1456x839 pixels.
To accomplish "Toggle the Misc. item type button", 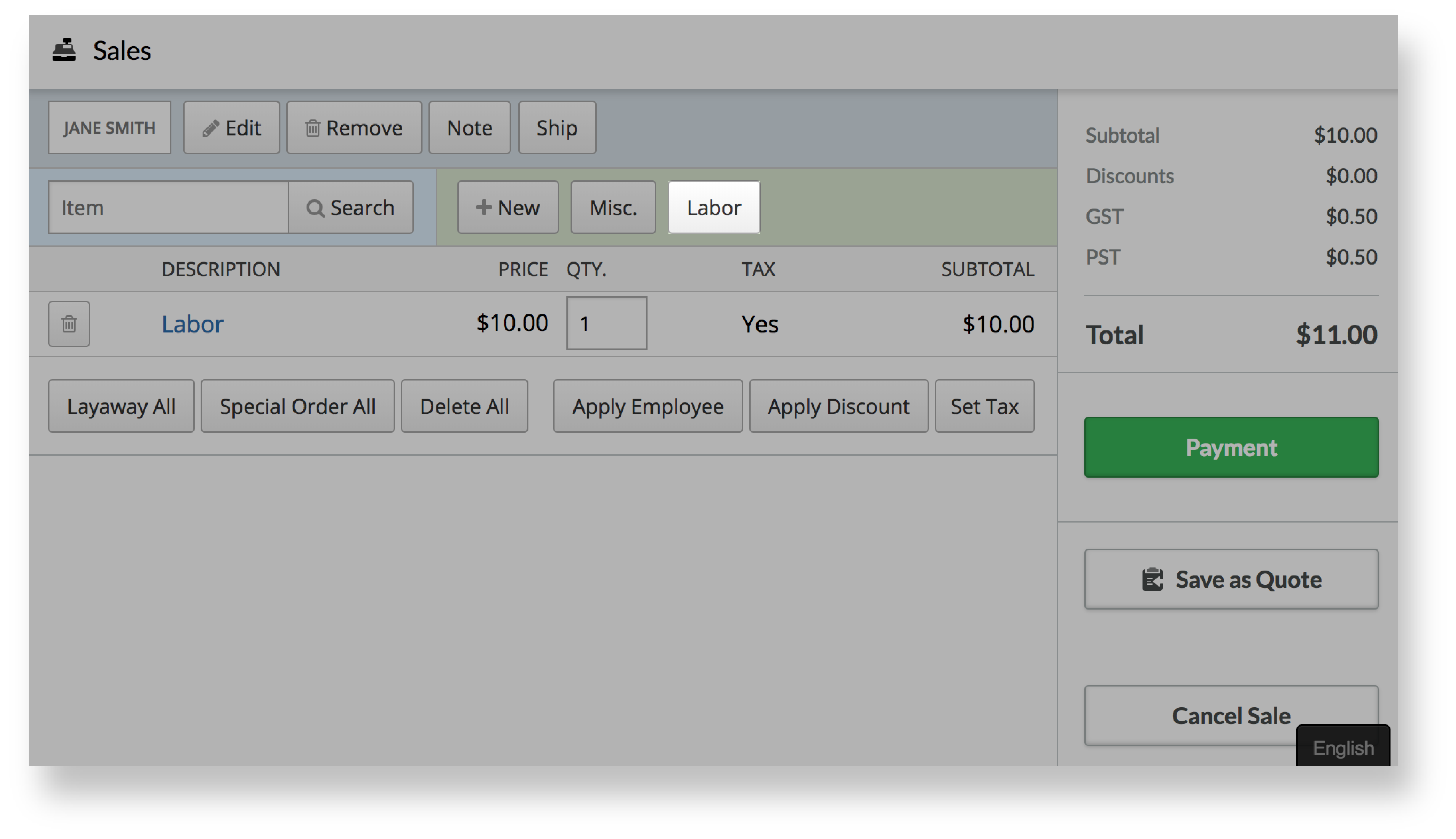I will pyautogui.click(x=612, y=208).
